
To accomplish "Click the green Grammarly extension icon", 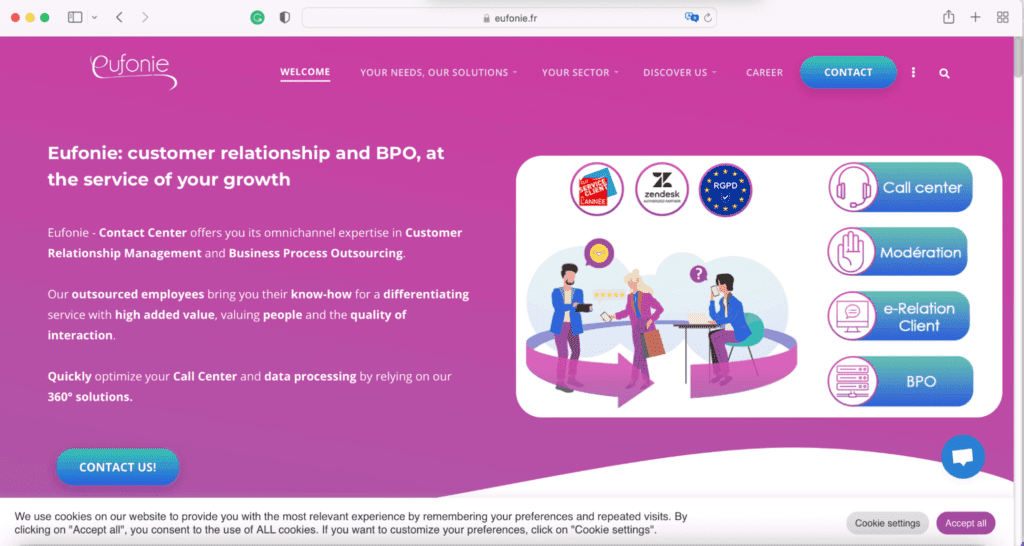I will 257,18.
